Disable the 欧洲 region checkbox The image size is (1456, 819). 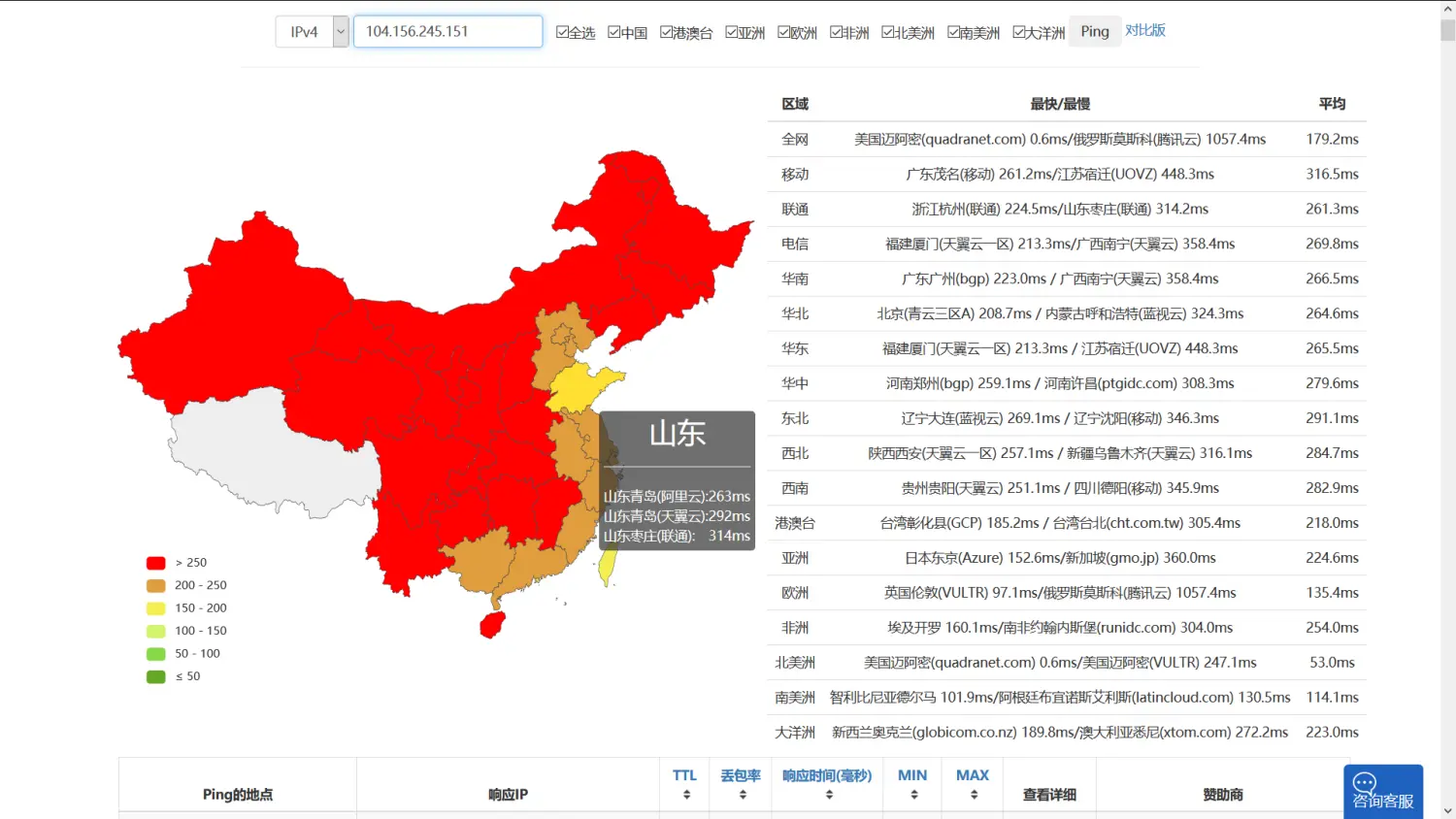click(784, 32)
